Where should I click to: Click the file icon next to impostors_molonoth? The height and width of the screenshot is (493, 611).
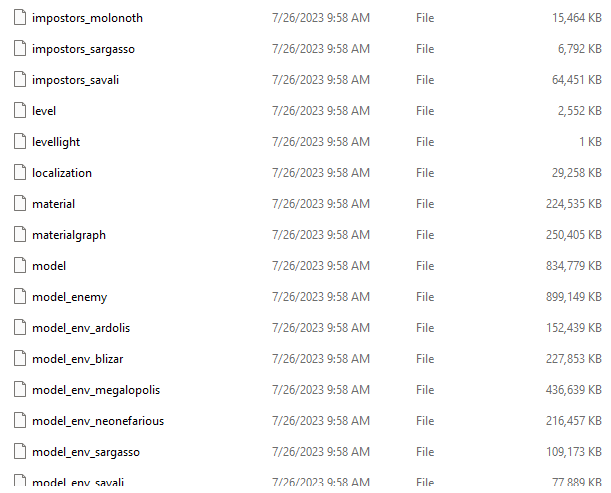coord(20,18)
